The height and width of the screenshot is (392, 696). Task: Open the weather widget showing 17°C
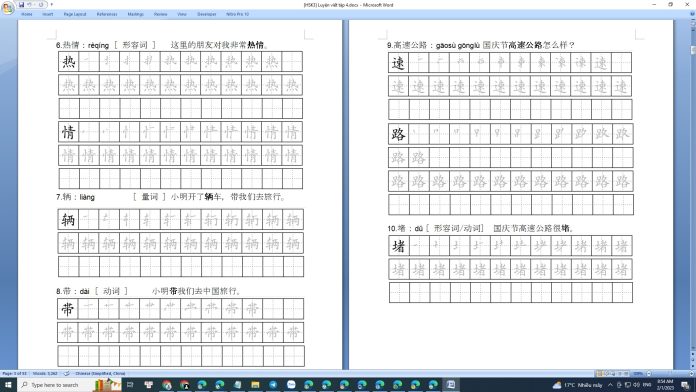[577, 385]
